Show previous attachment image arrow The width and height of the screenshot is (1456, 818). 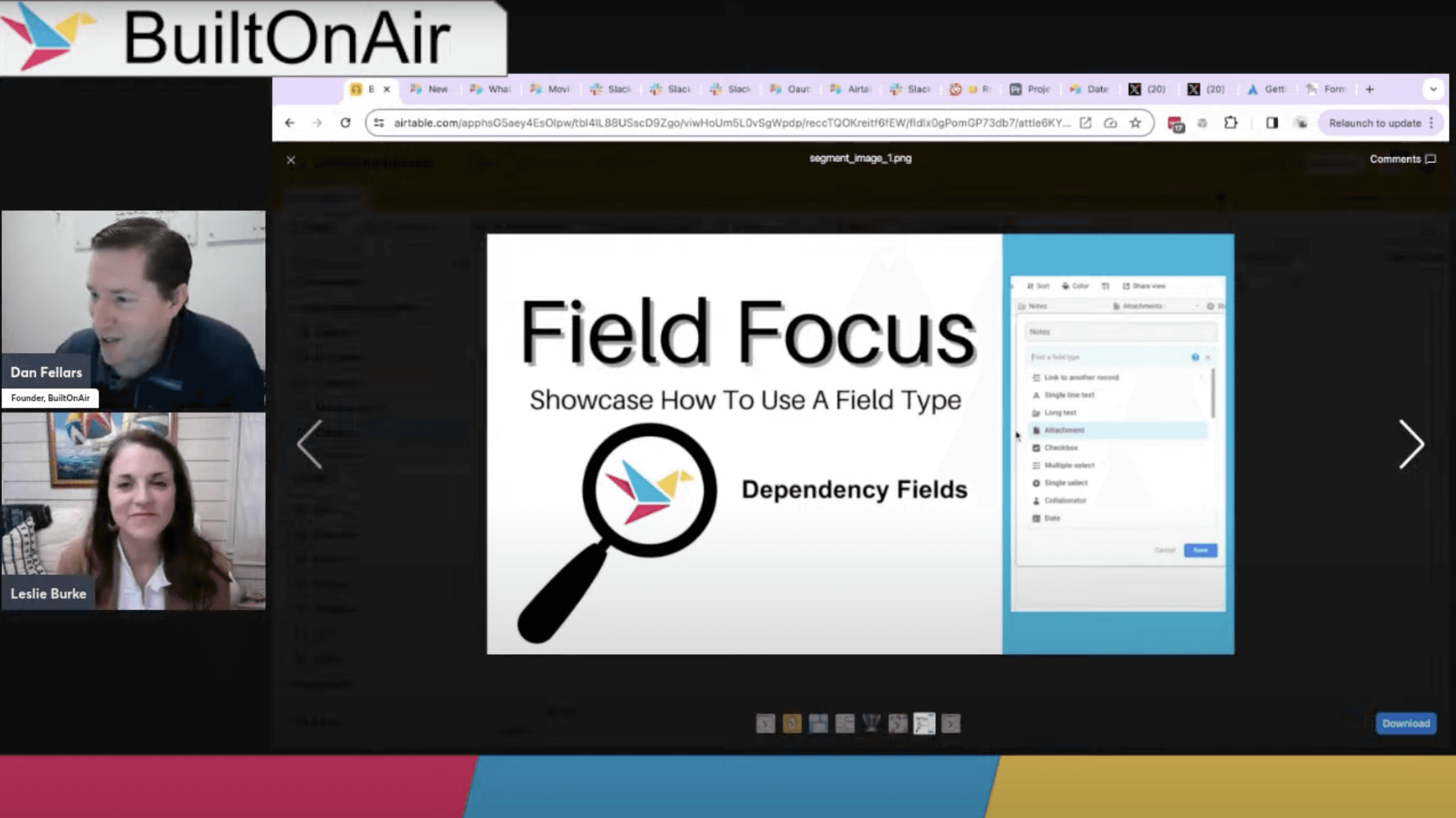click(310, 444)
